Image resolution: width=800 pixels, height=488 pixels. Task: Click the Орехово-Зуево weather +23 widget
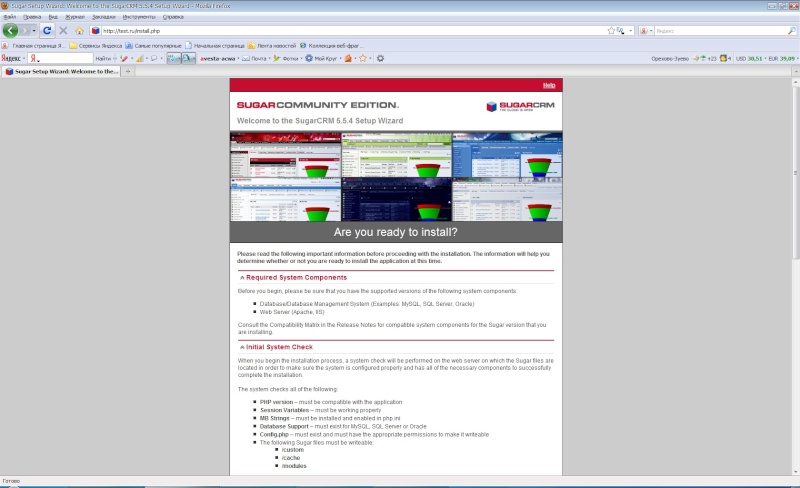click(684, 58)
